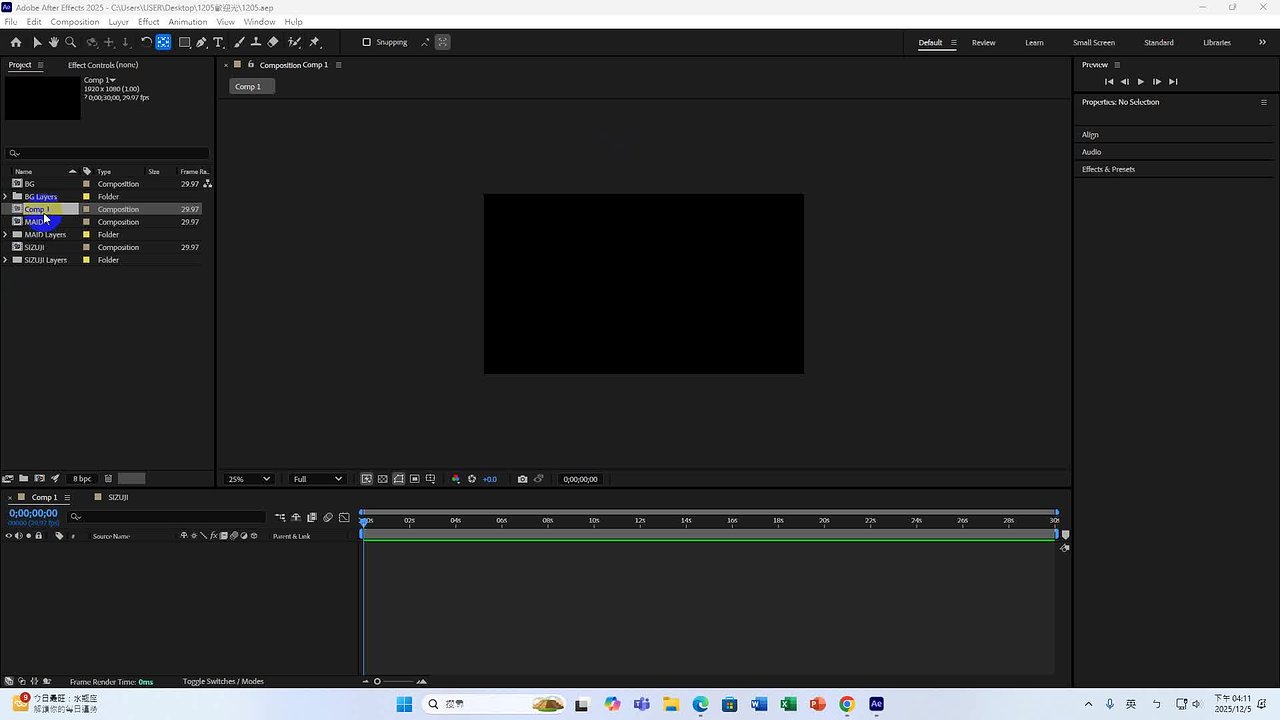Open the 25% magnification dropdown
Image resolution: width=1280 pixels, height=720 pixels.
pos(249,479)
